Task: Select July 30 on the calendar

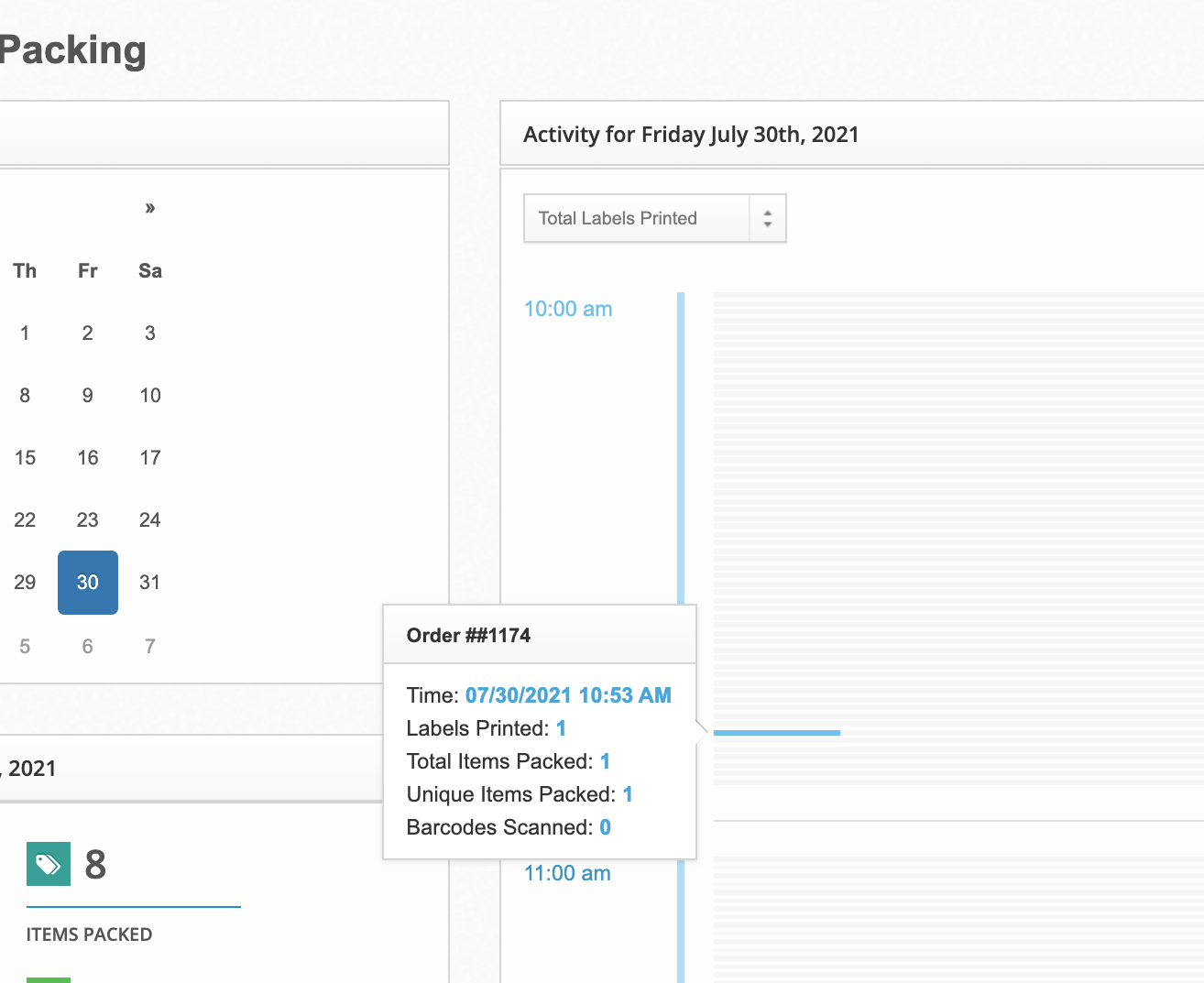Action: (88, 583)
